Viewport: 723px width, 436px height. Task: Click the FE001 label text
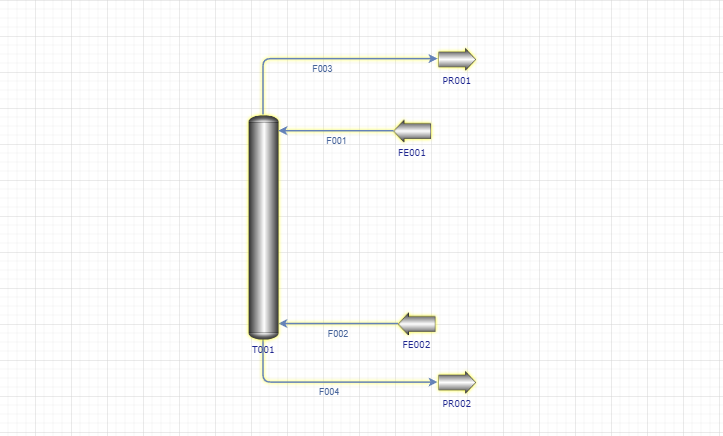(412, 153)
